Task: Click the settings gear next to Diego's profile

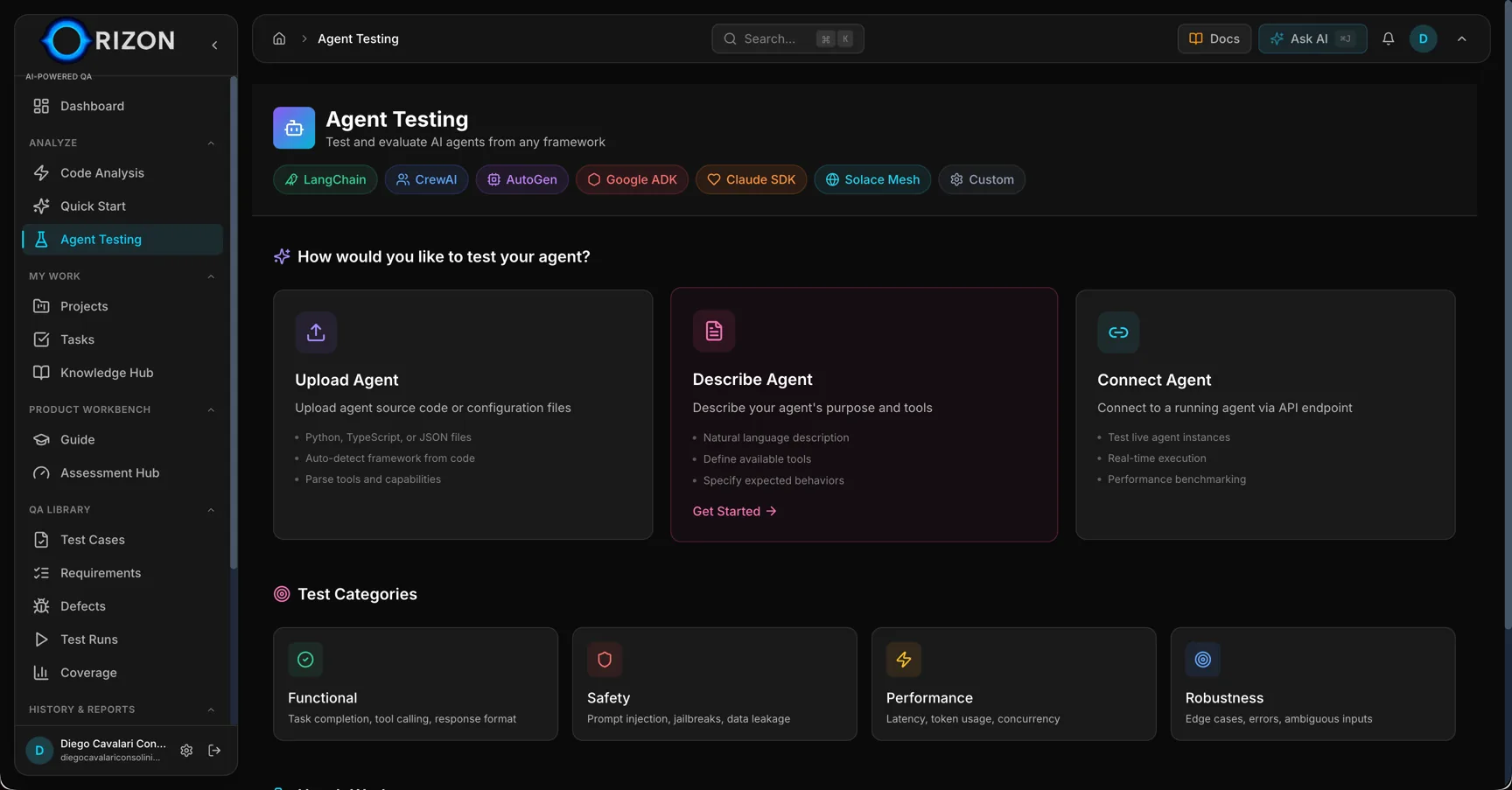Action: [x=186, y=751]
